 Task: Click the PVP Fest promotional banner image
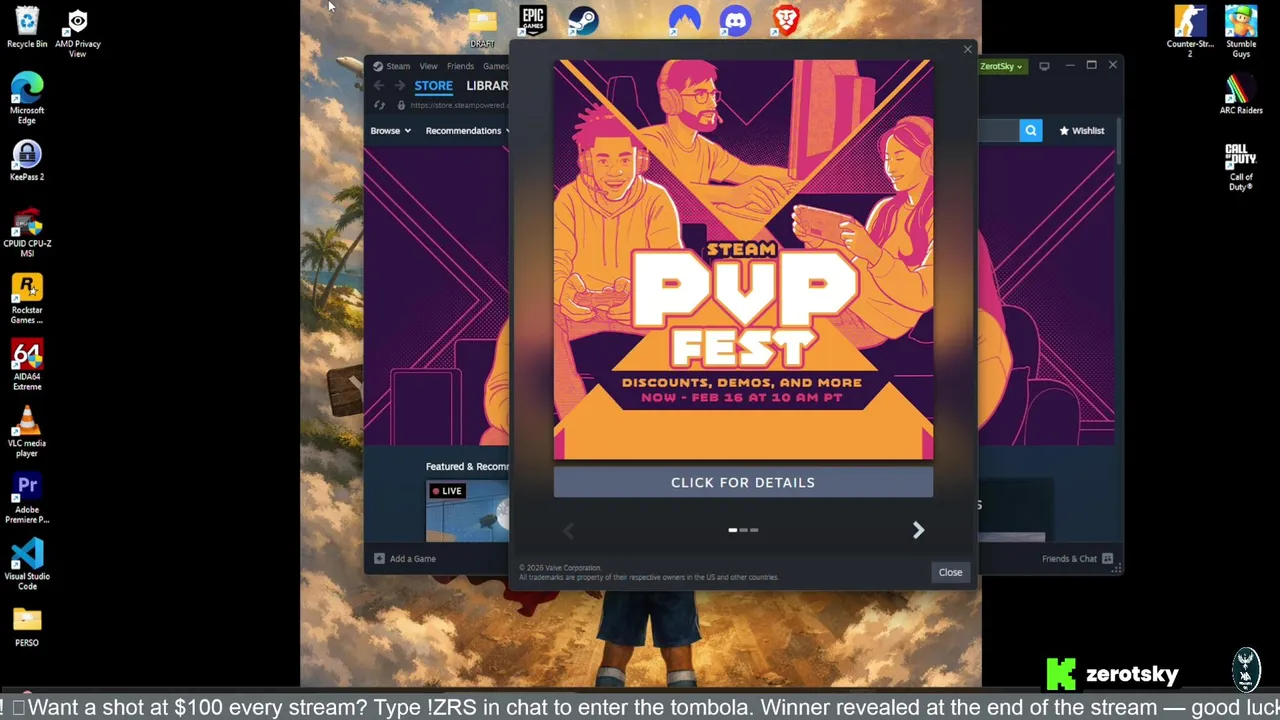(x=743, y=260)
